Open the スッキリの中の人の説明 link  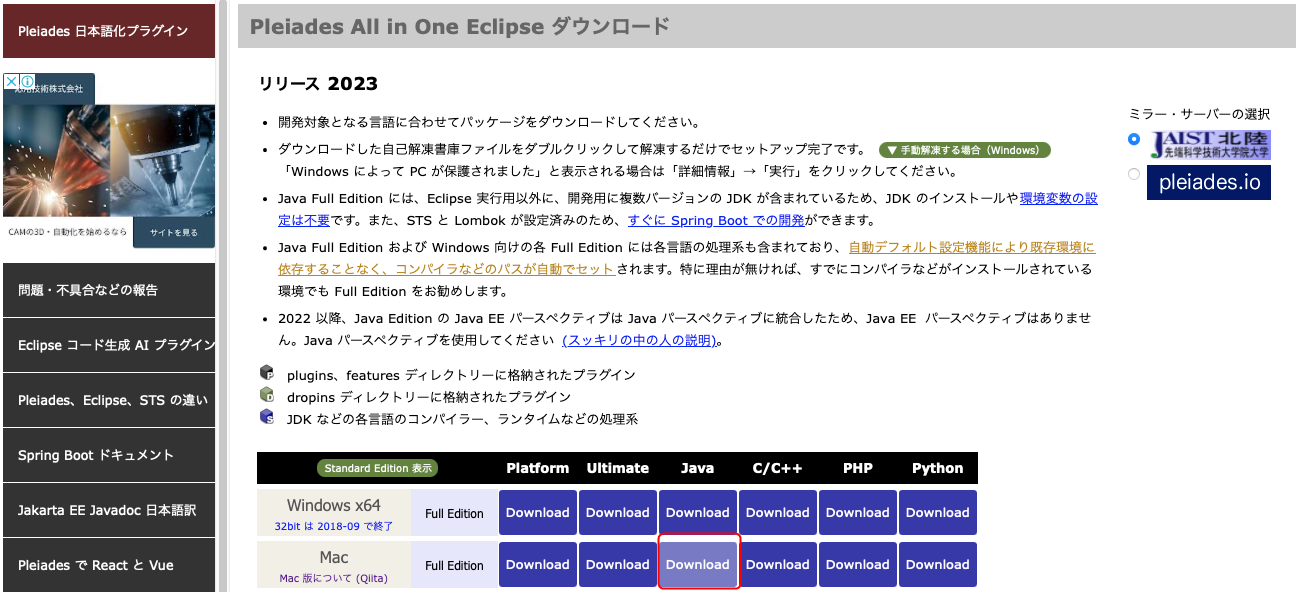point(640,340)
